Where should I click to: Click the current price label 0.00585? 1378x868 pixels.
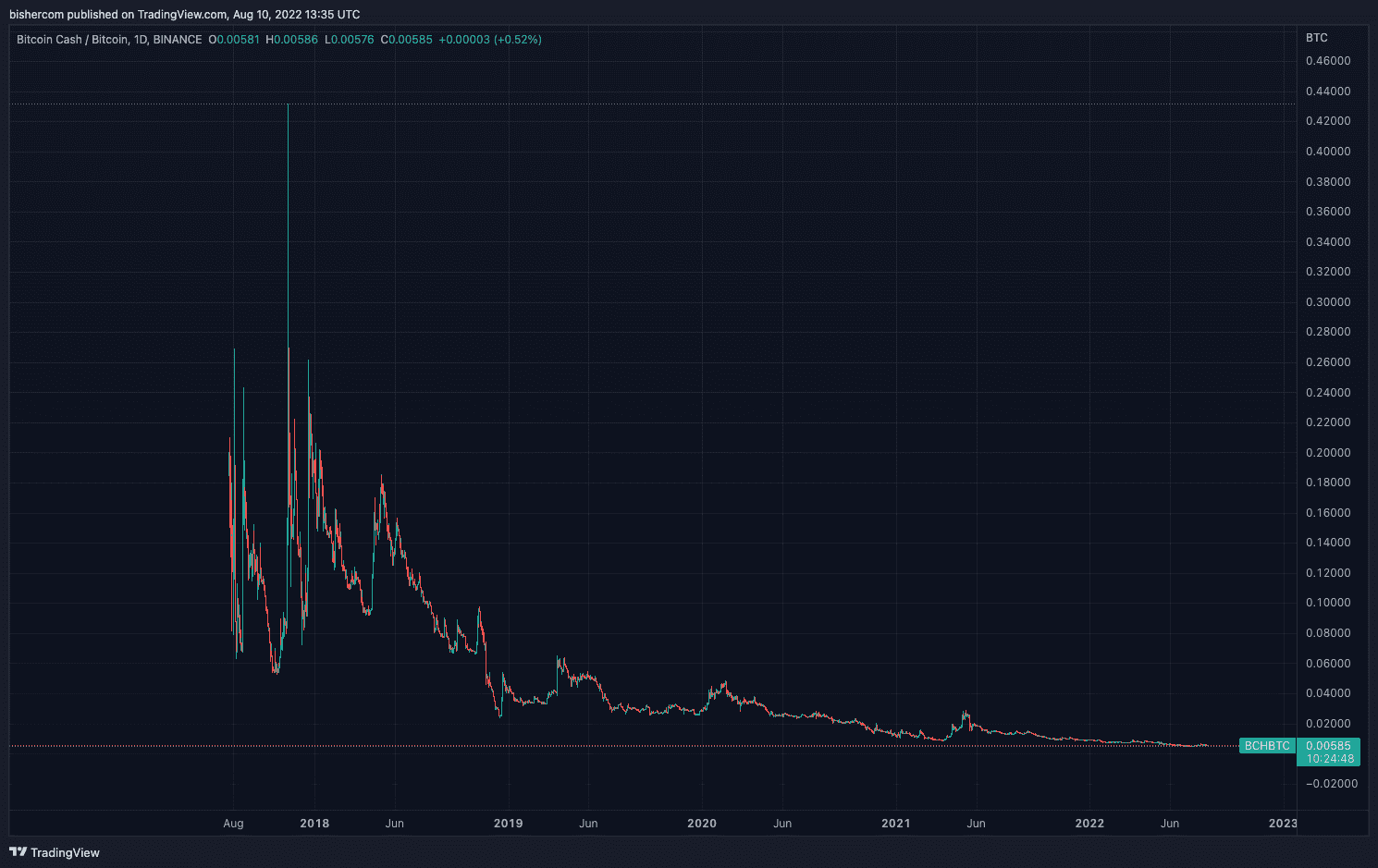click(x=1327, y=745)
